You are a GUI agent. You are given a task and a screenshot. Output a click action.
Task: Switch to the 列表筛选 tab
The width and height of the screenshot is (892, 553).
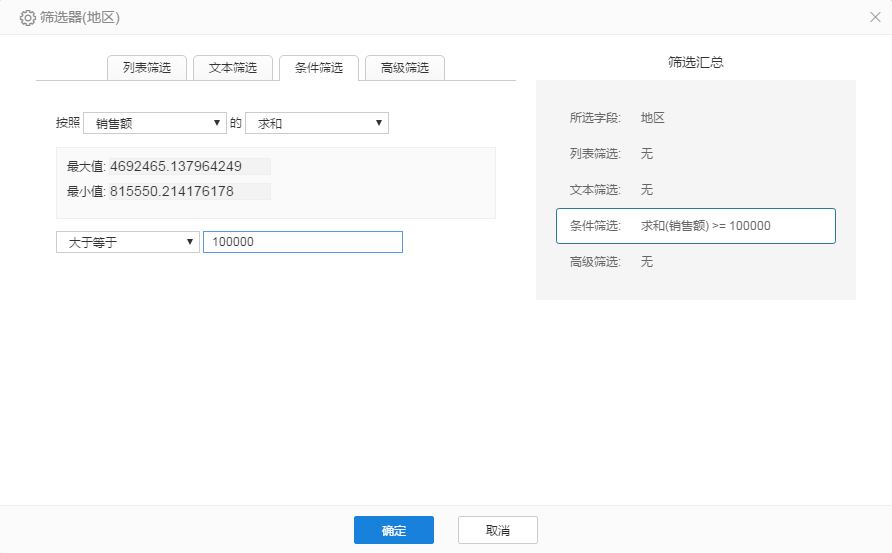(147, 68)
